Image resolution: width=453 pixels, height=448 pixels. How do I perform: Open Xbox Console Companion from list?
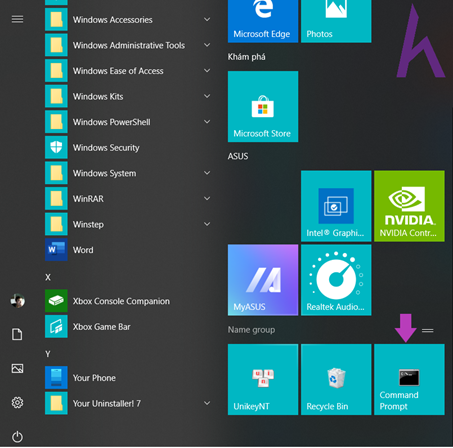click(128, 301)
